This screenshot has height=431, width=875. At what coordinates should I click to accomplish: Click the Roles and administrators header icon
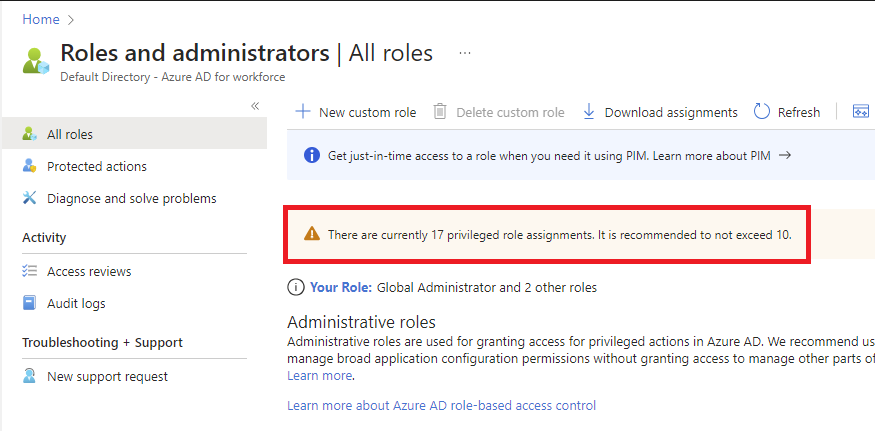(36, 60)
